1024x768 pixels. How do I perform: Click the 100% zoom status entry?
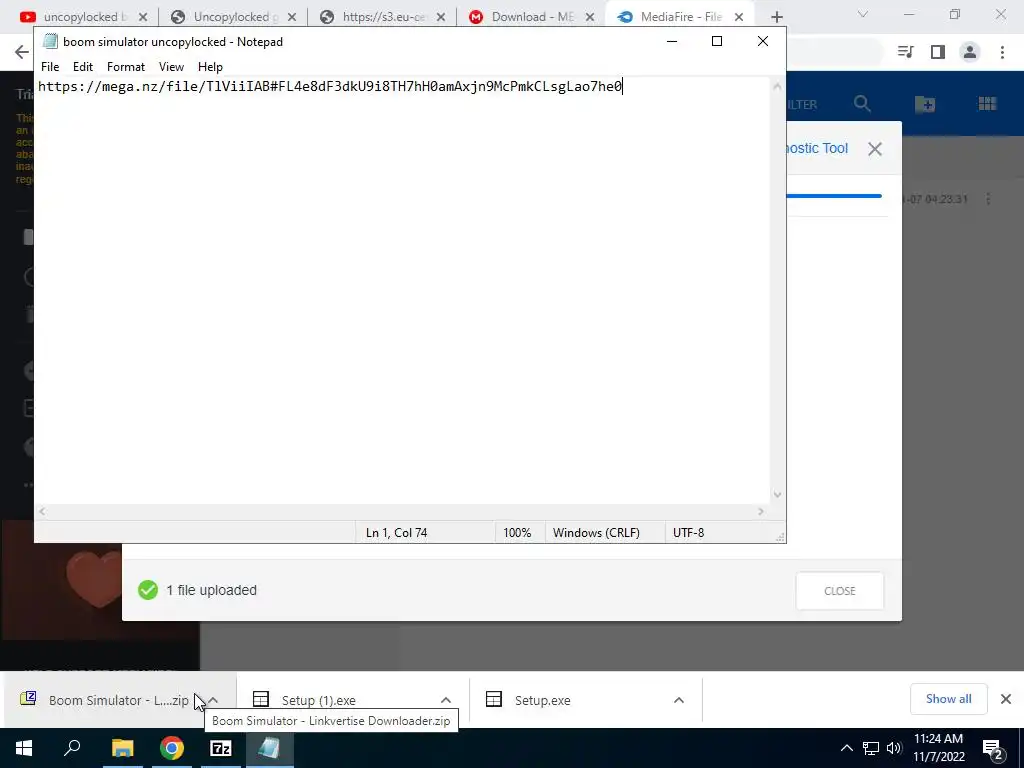(x=517, y=533)
